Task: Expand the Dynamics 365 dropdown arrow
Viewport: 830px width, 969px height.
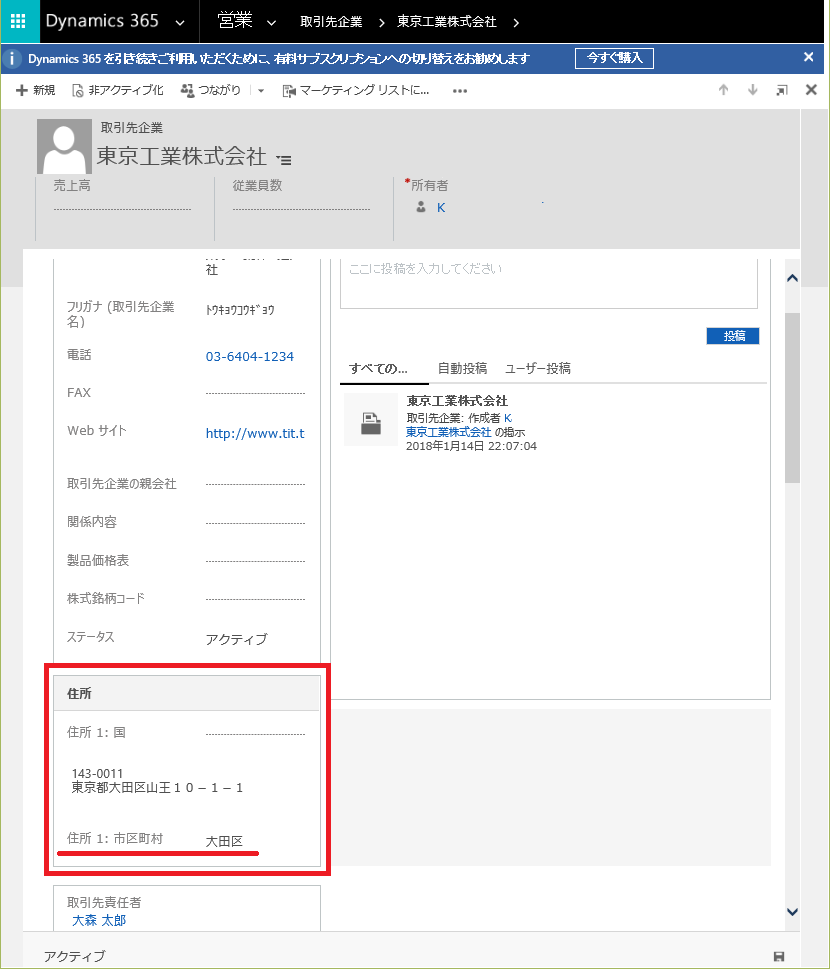Action: [x=180, y=23]
